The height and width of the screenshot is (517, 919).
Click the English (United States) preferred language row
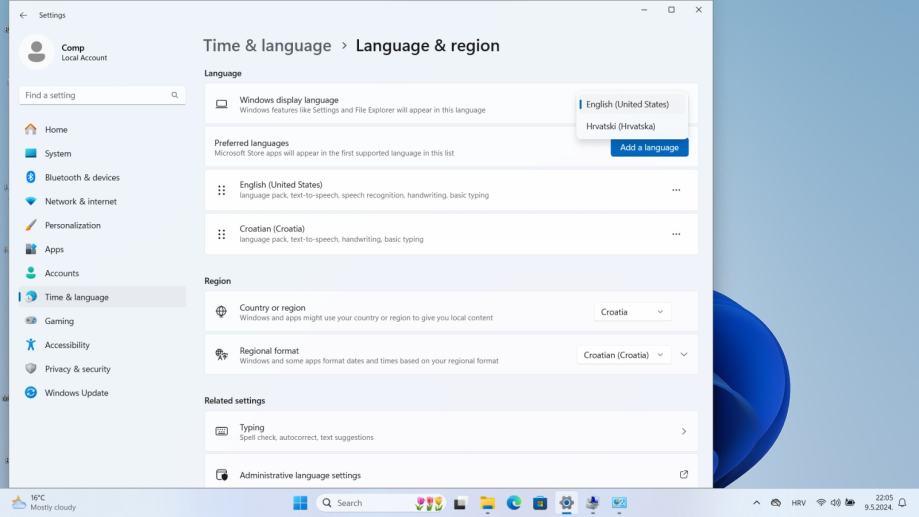[451, 191]
